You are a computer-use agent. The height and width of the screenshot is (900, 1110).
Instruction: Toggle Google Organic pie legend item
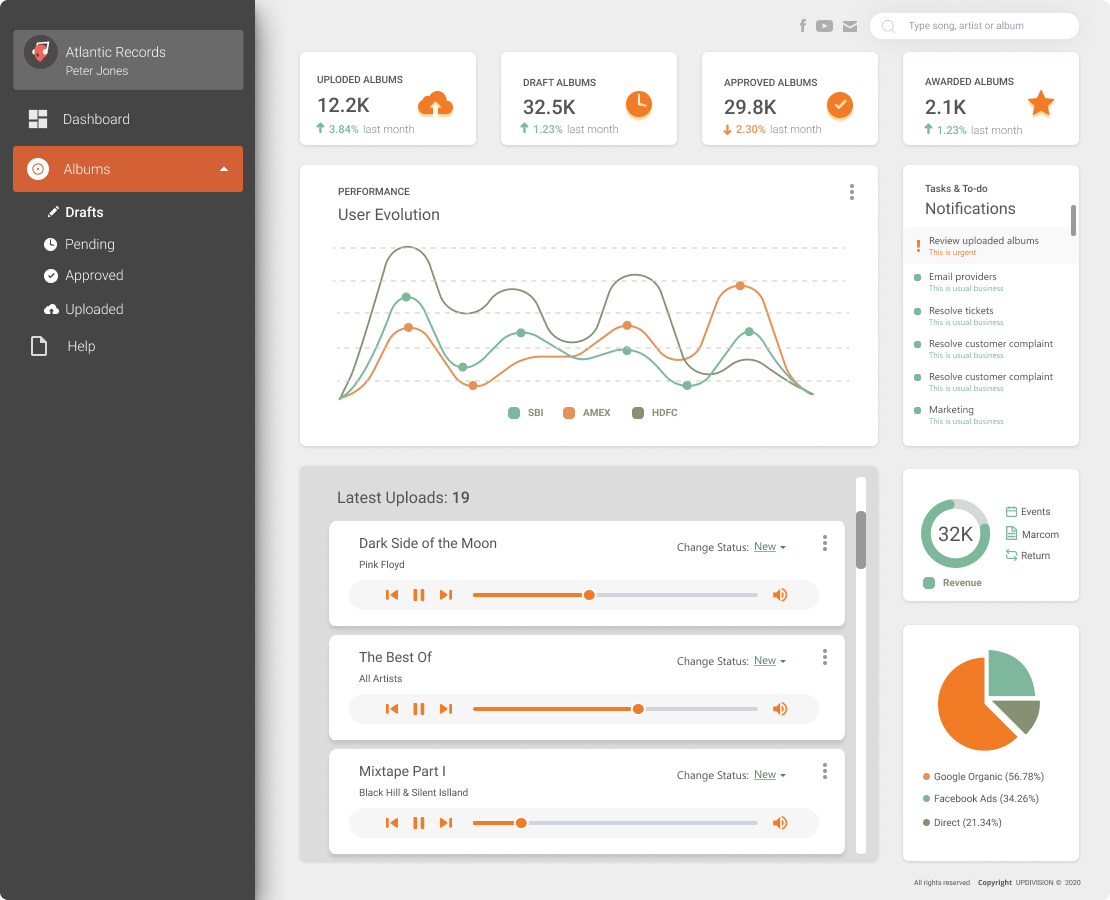pos(983,777)
